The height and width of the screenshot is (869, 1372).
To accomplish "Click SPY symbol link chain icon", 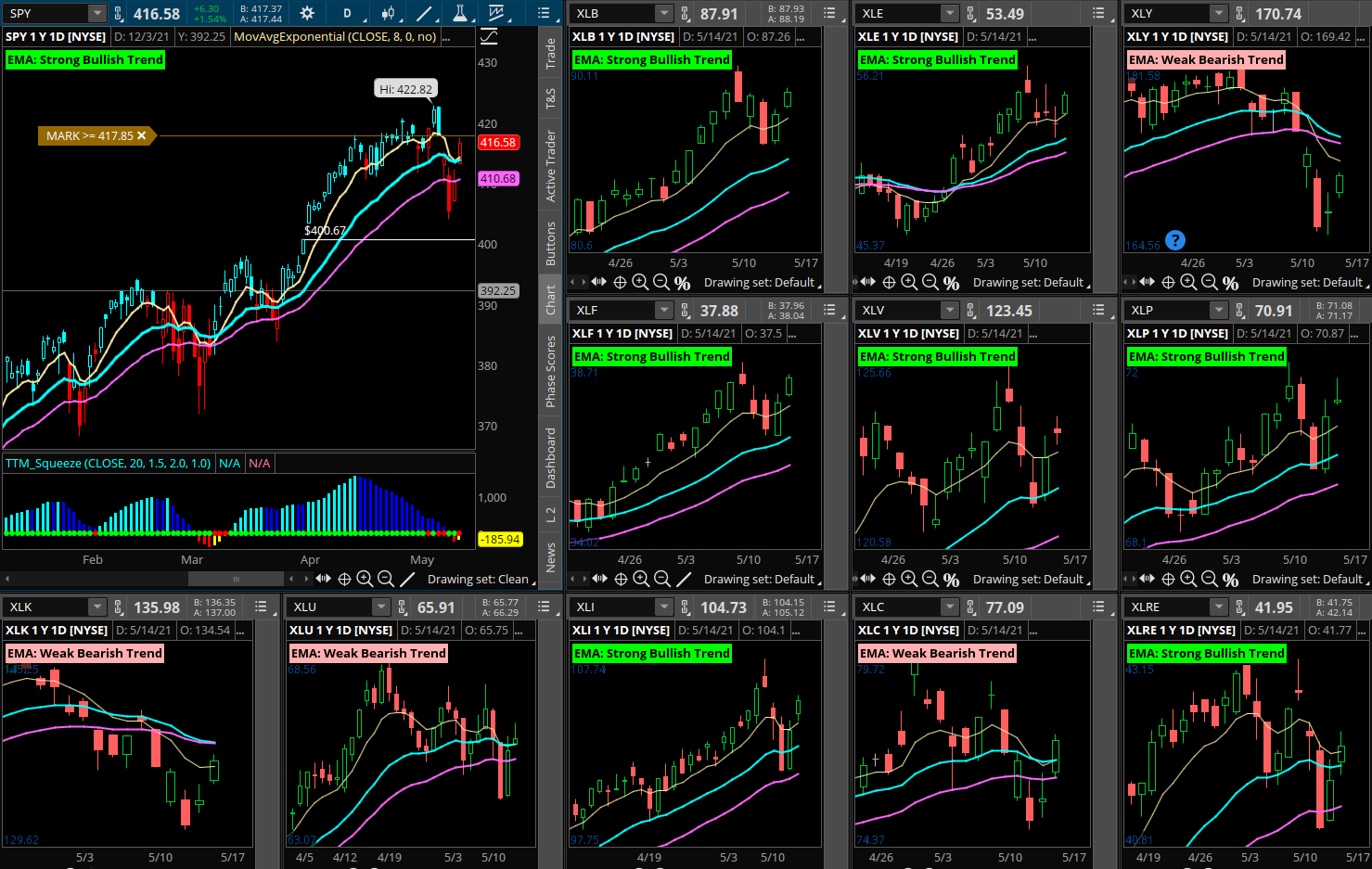I will [119, 13].
